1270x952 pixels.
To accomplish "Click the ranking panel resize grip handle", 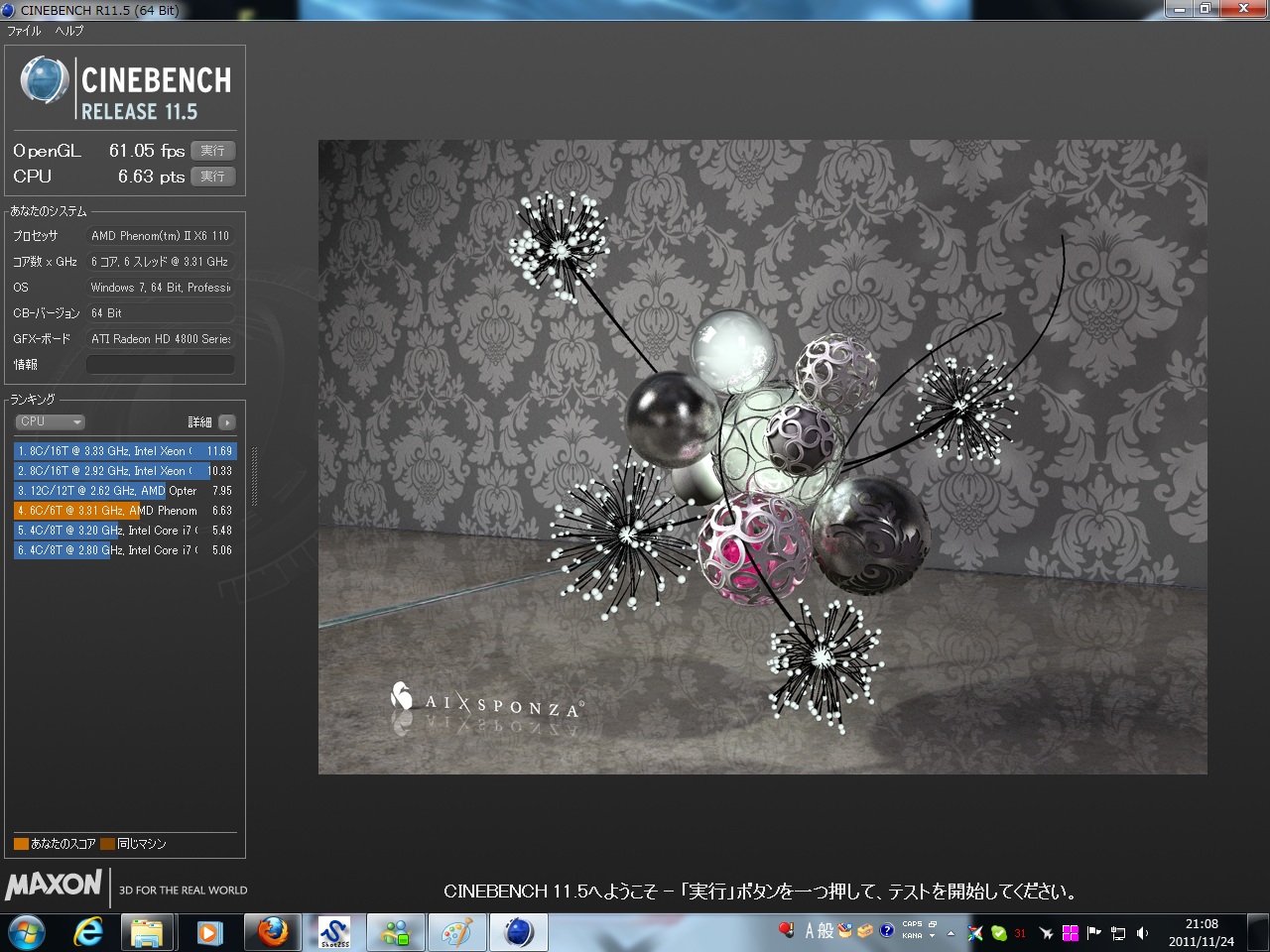I will 254,477.
